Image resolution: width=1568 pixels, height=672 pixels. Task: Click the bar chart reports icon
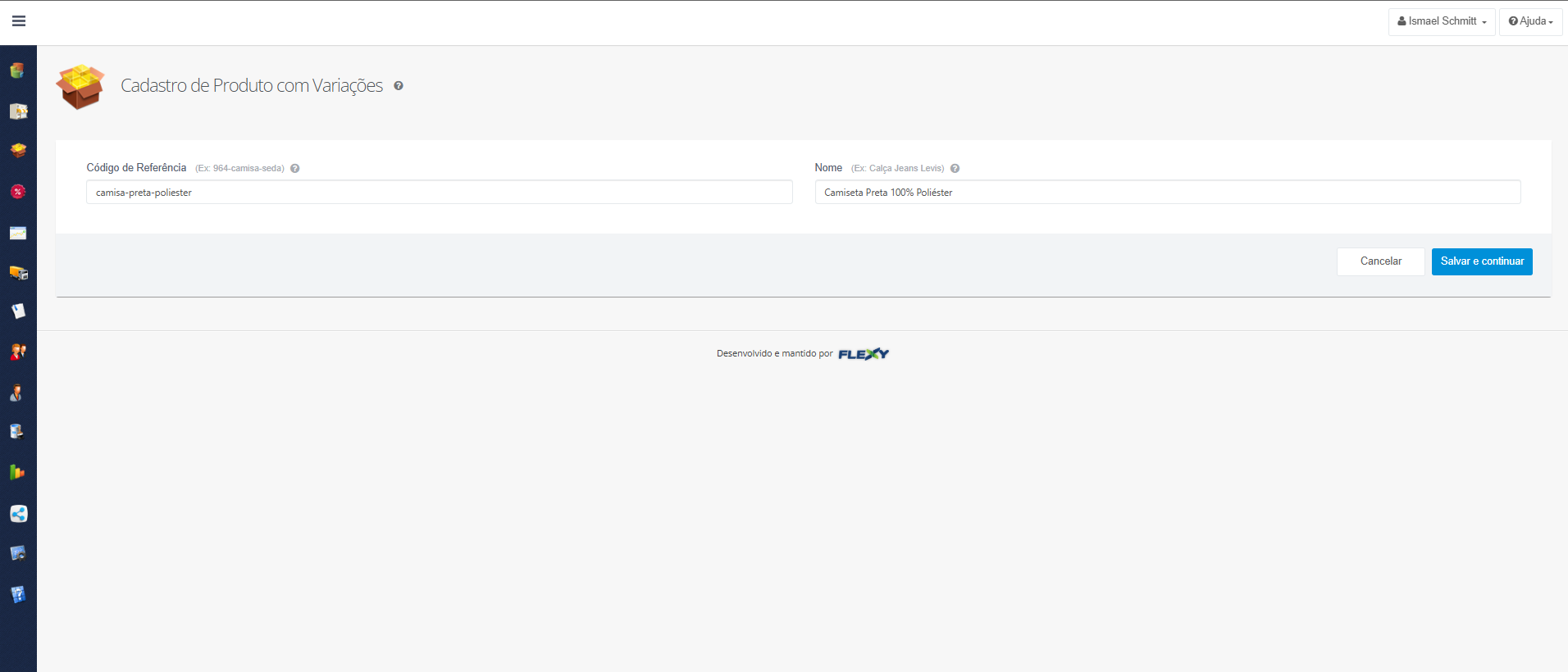(x=18, y=473)
